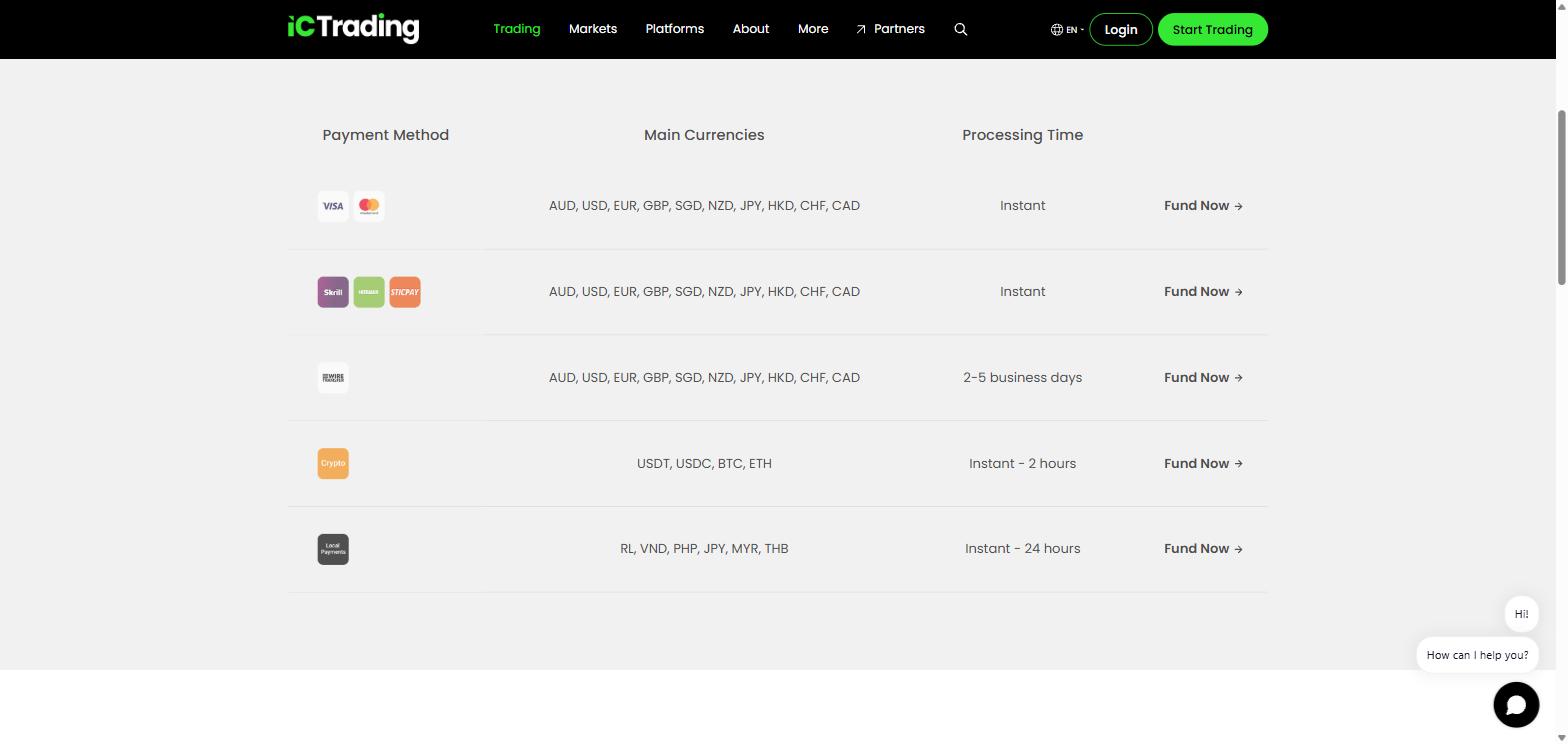Click the Visa payment icon
This screenshot has width=1568, height=744.
click(333, 206)
